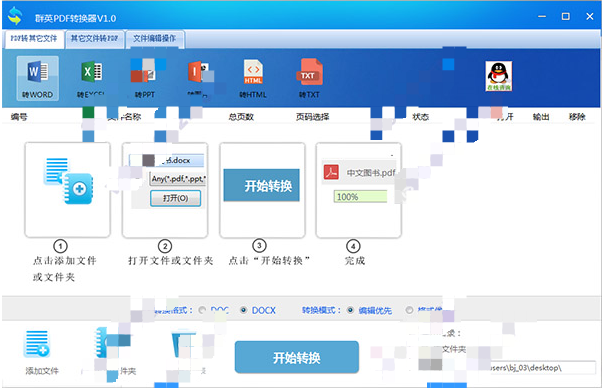Select the second conversion mode radio button

click(409, 310)
